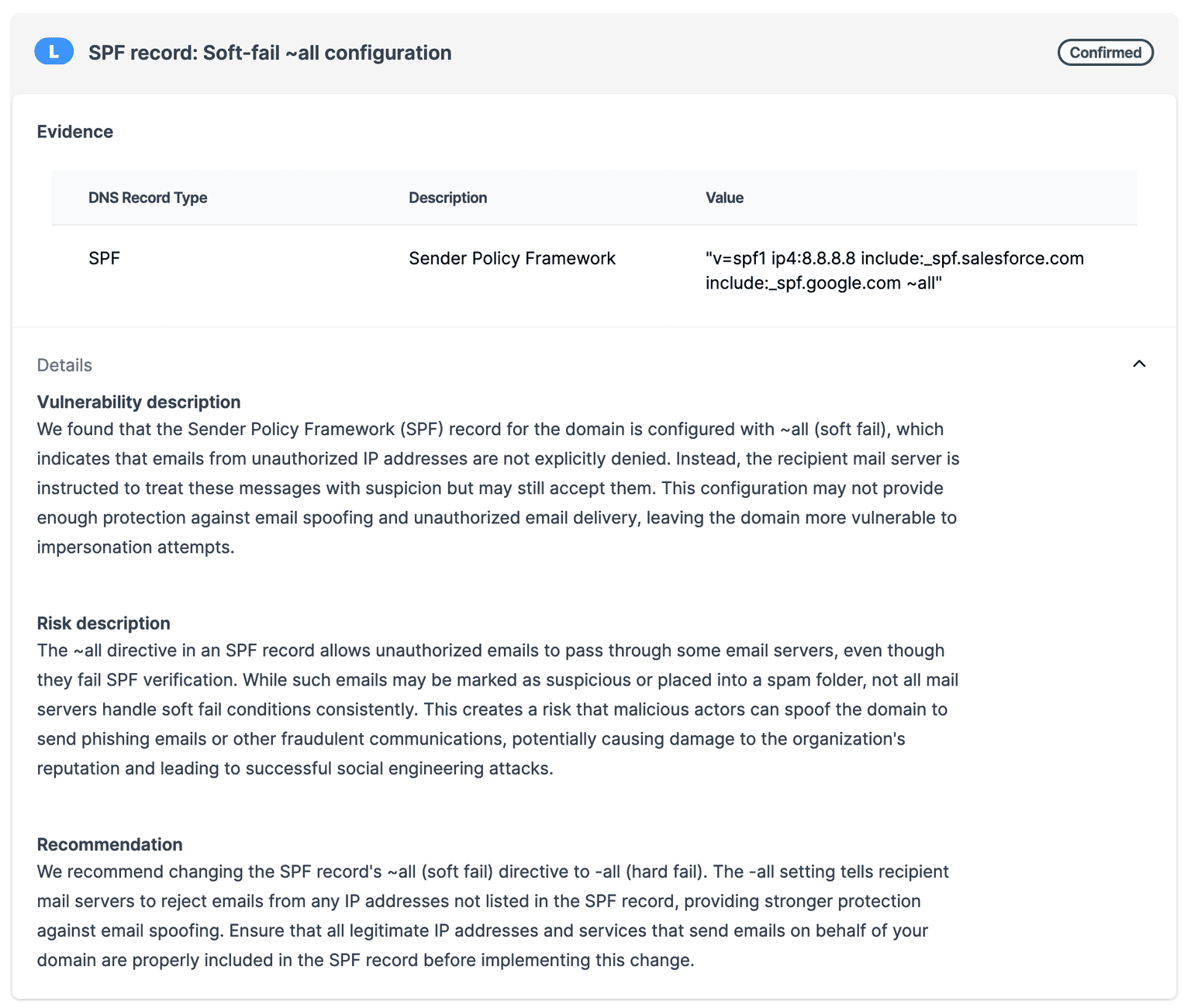Image resolution: width=1191 pixels, height=1008 pixels.
Task: Collapse the Details section chevron
Action: 1138,364
